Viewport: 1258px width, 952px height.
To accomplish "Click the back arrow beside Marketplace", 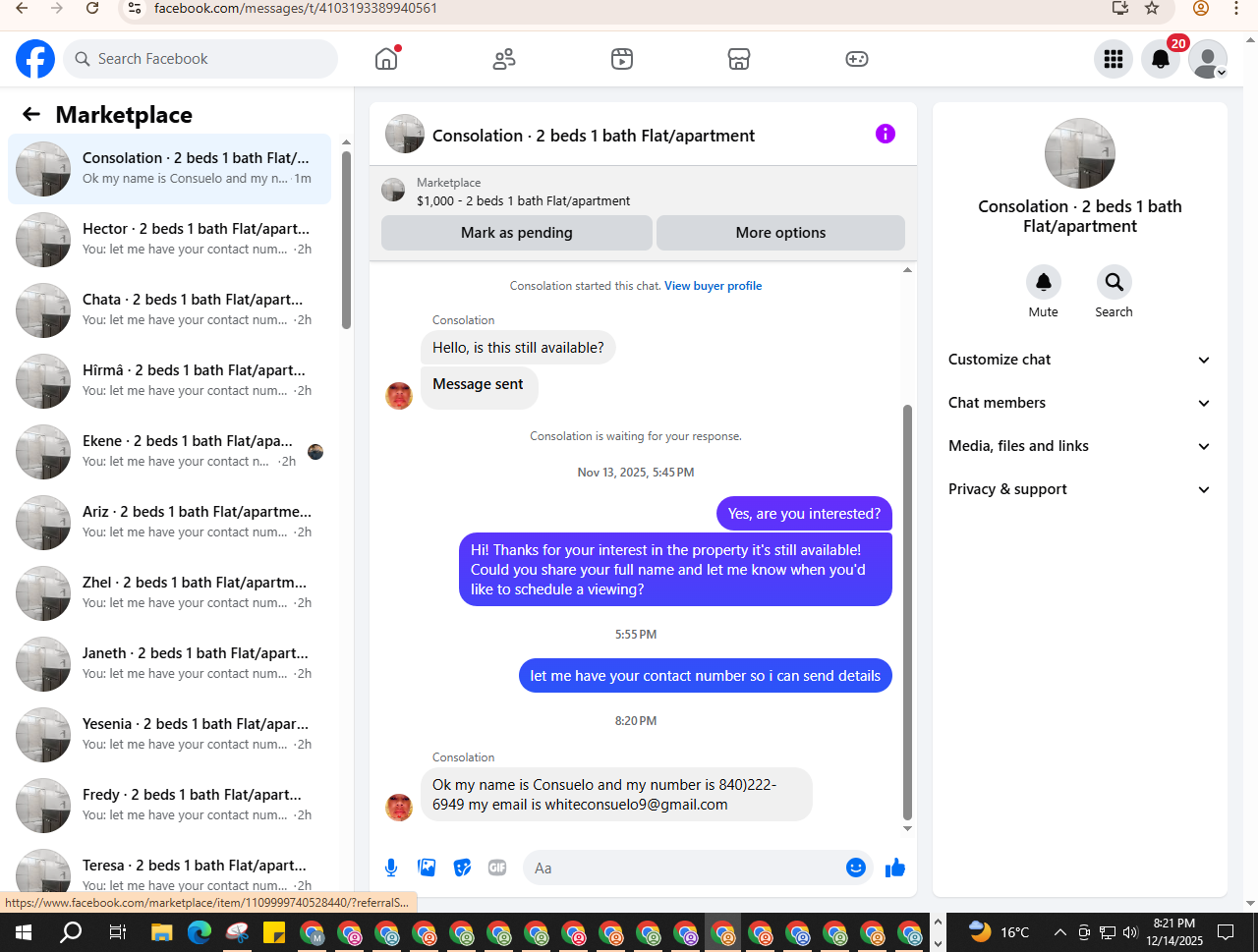I will (x=31, y=115).
